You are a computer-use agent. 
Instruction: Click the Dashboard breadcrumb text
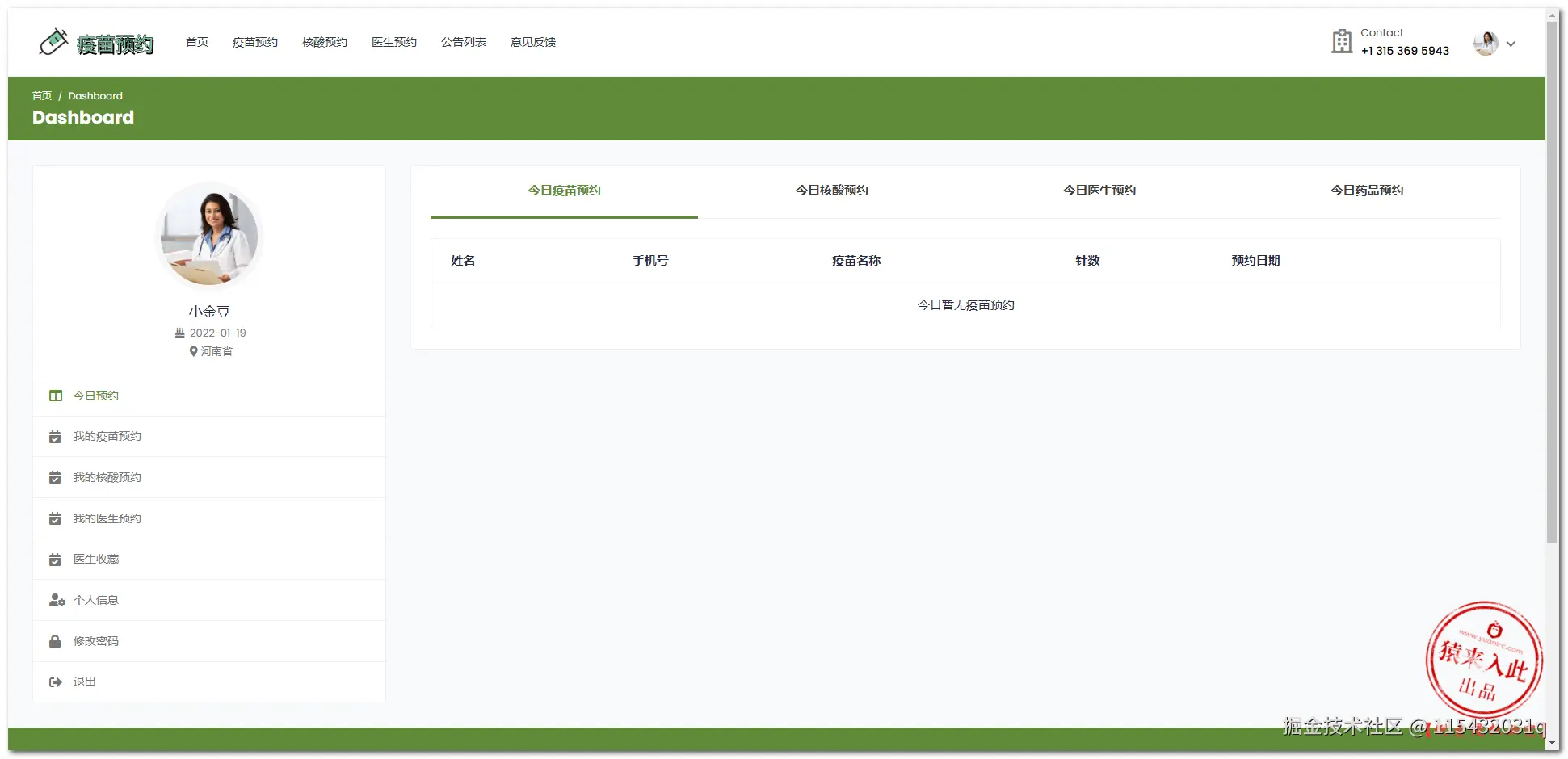tap(95, 95)
